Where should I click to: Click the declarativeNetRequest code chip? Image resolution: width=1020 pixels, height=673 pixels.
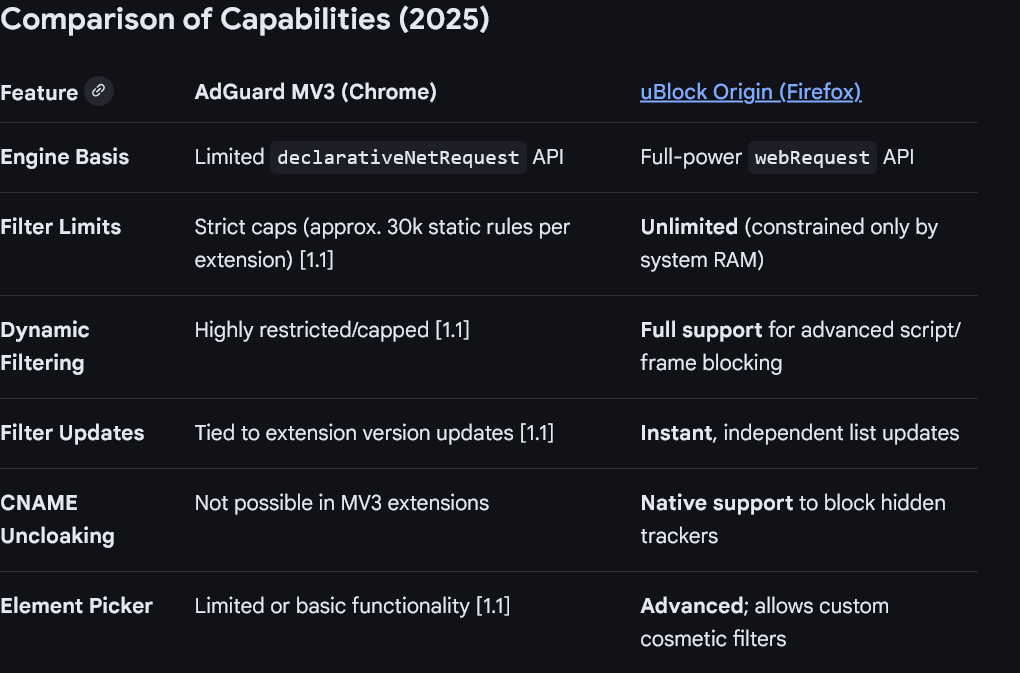click(398, 157)
